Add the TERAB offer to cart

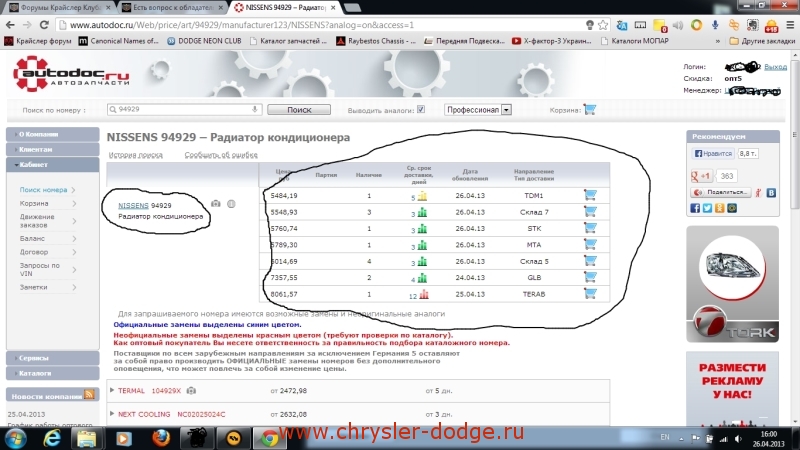pos(590,294)
